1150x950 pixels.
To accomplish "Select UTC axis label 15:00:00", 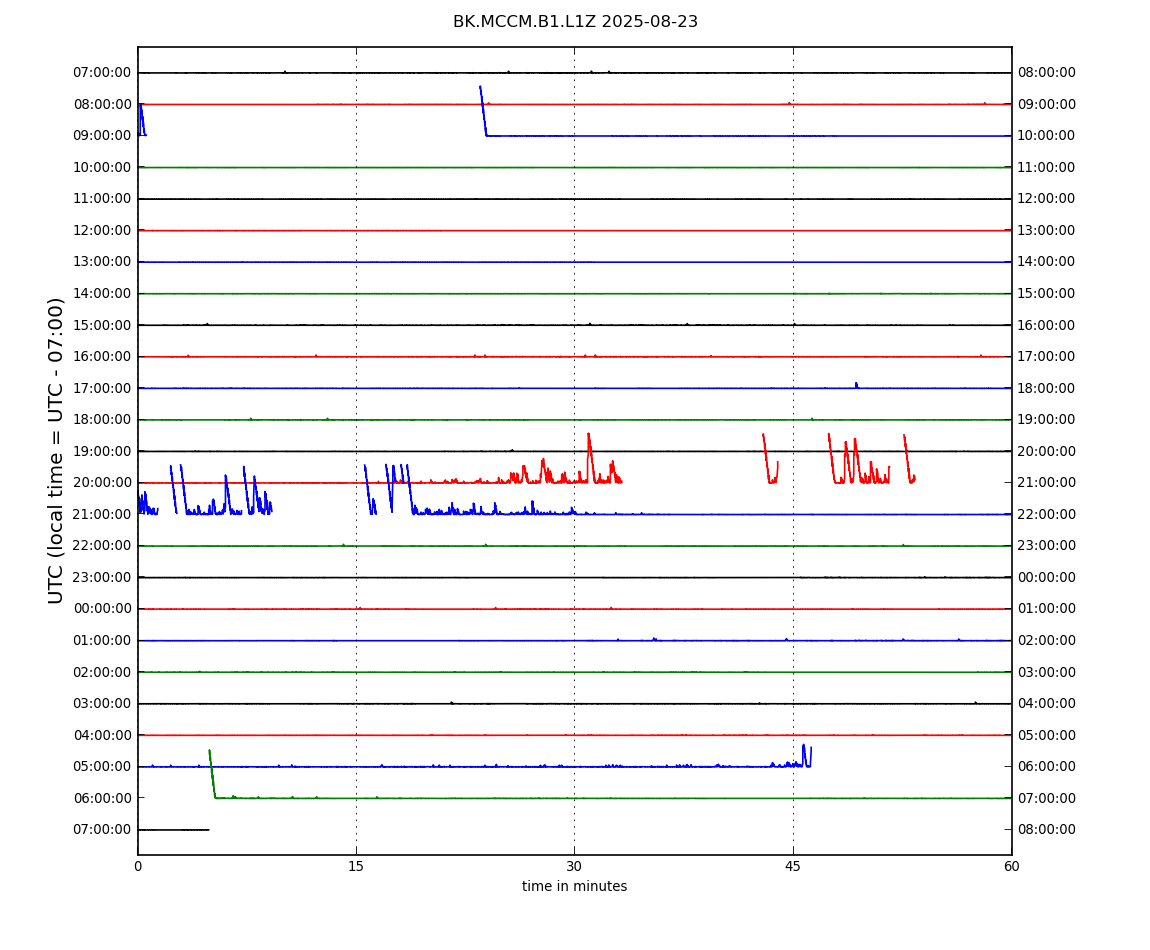I will pos(103,325).
